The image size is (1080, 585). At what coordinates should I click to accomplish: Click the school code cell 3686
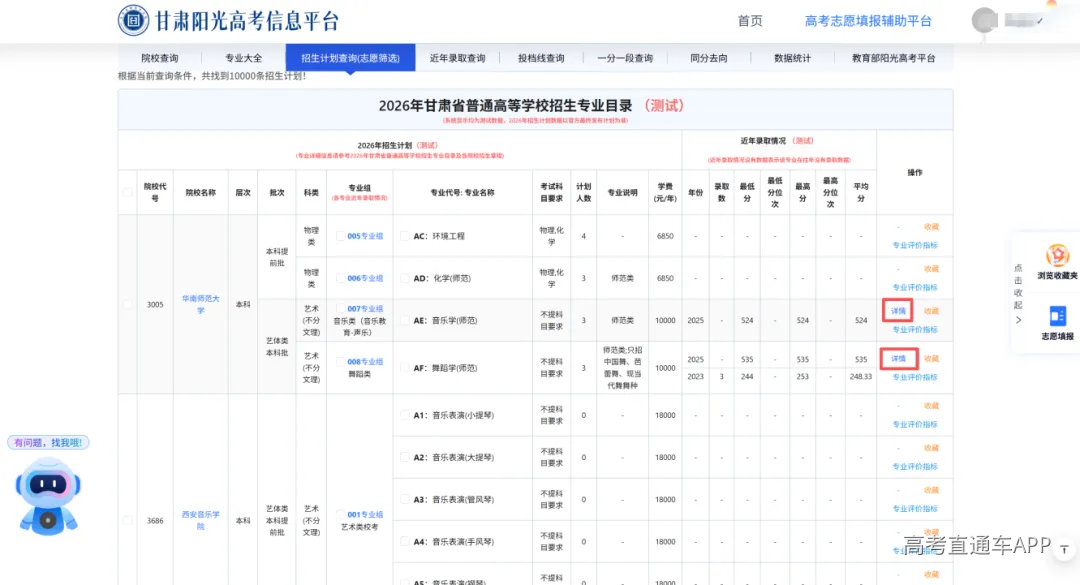[x=155, y=520]
